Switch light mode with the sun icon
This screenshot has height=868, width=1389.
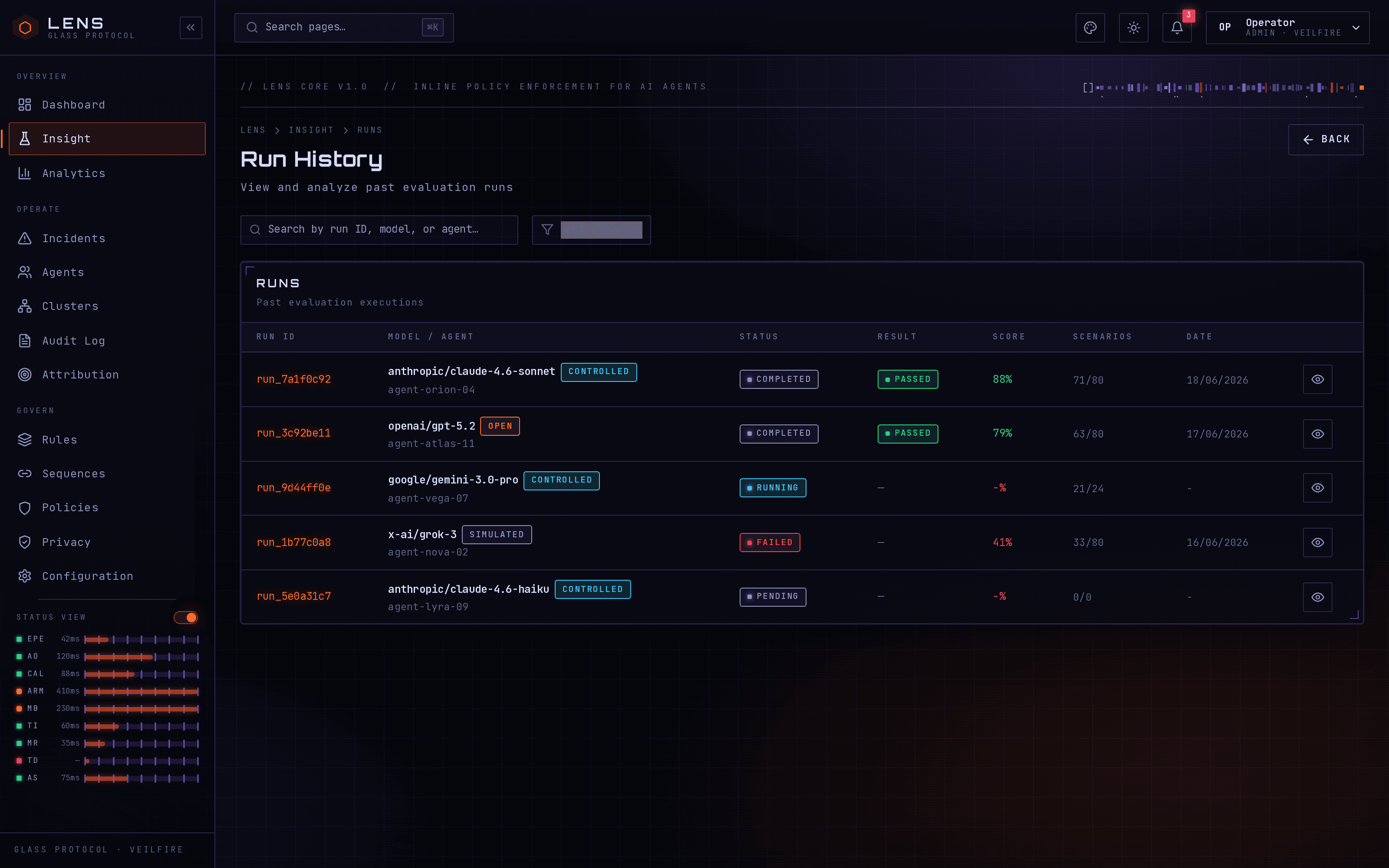(x=1134, y=27)
